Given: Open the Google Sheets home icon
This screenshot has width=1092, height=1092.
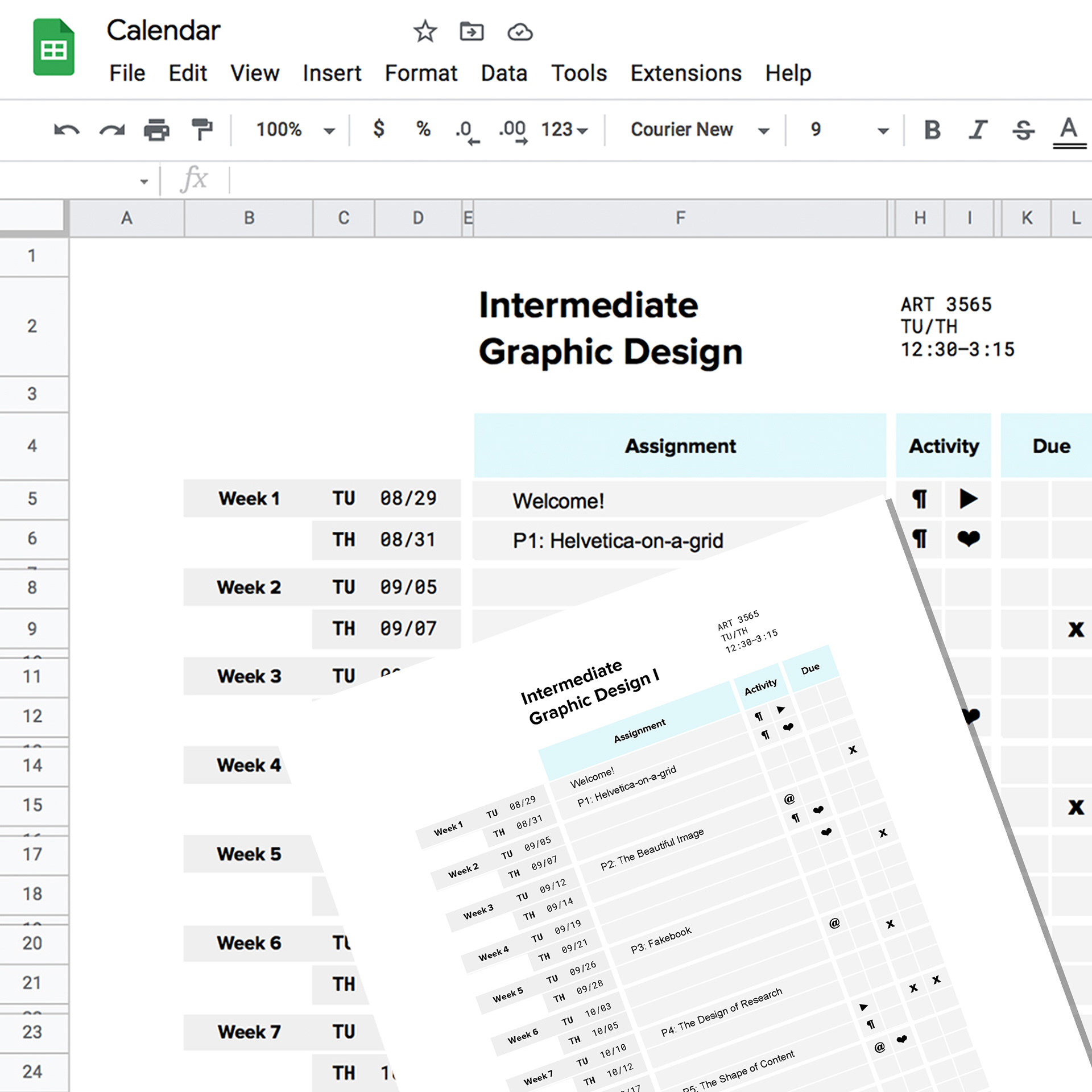Looking at the screenshot, I should point(53,47).
